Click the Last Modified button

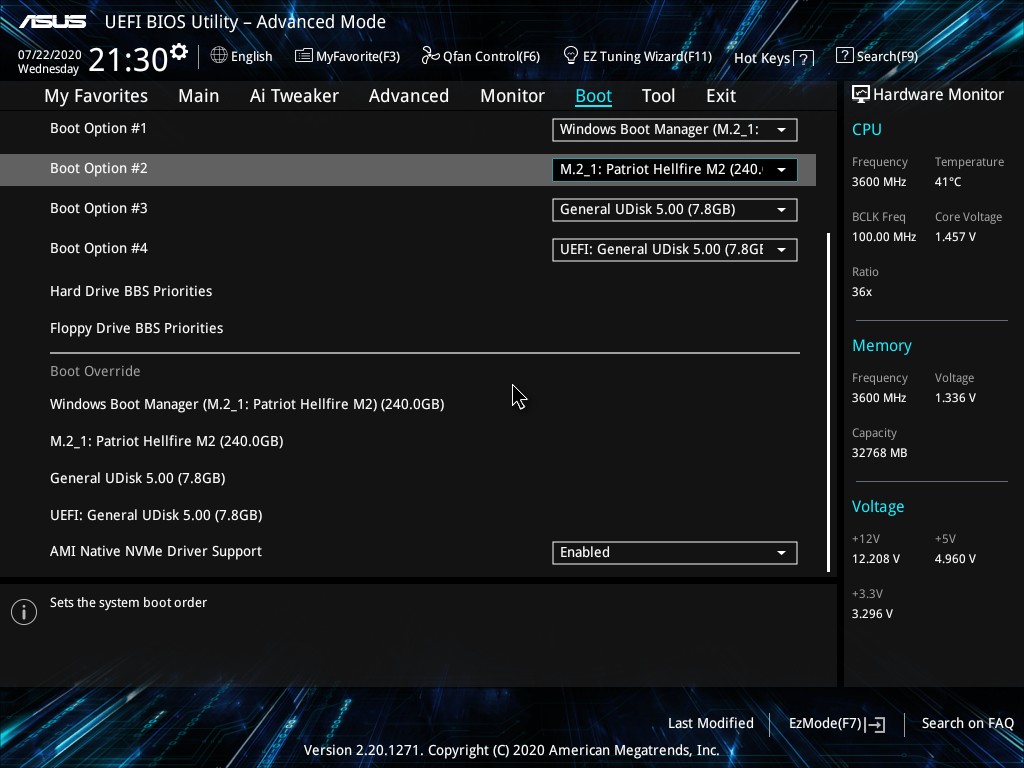(x=710, y=723)
